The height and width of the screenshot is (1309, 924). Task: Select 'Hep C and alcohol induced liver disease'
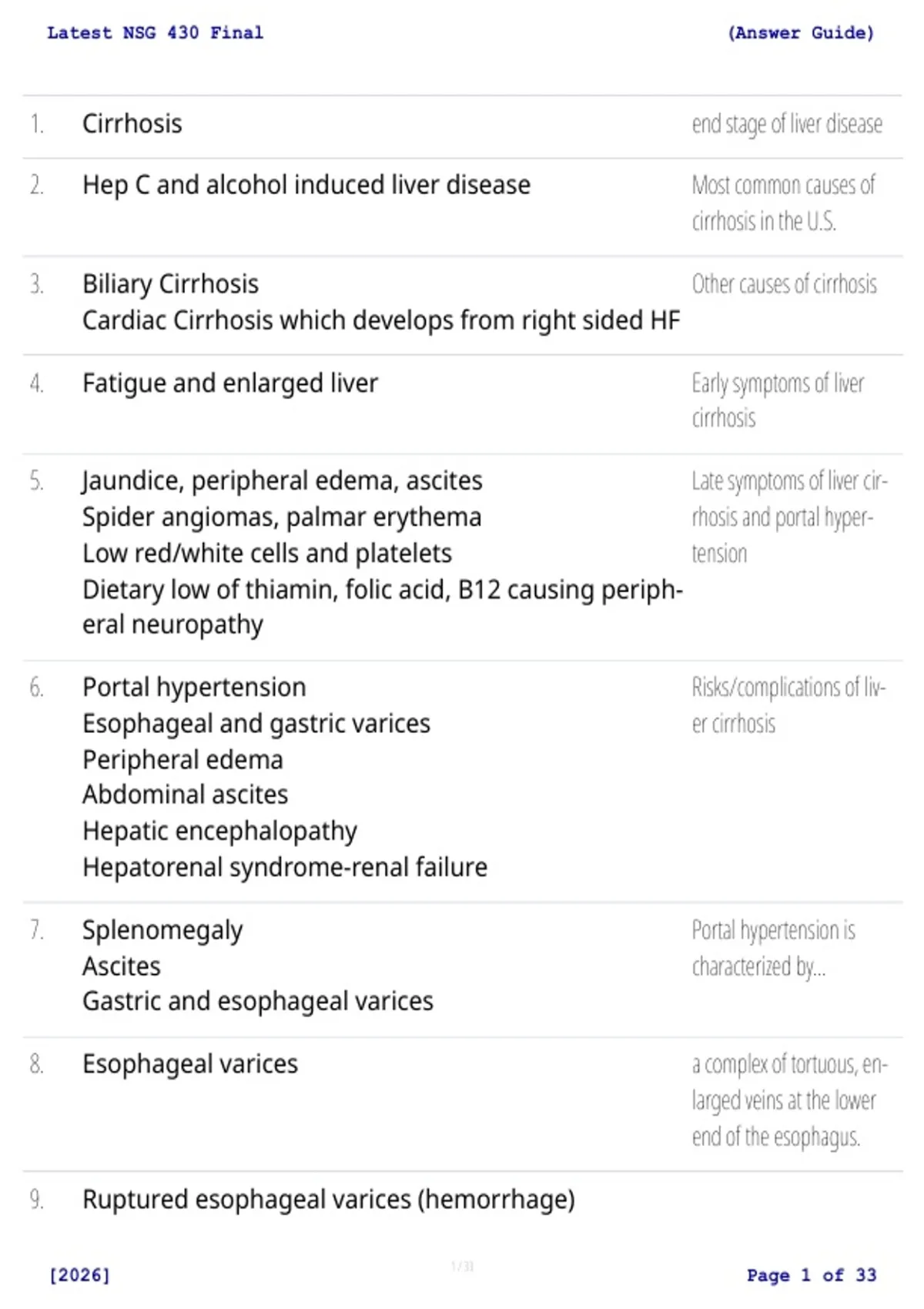click(306, 185)
